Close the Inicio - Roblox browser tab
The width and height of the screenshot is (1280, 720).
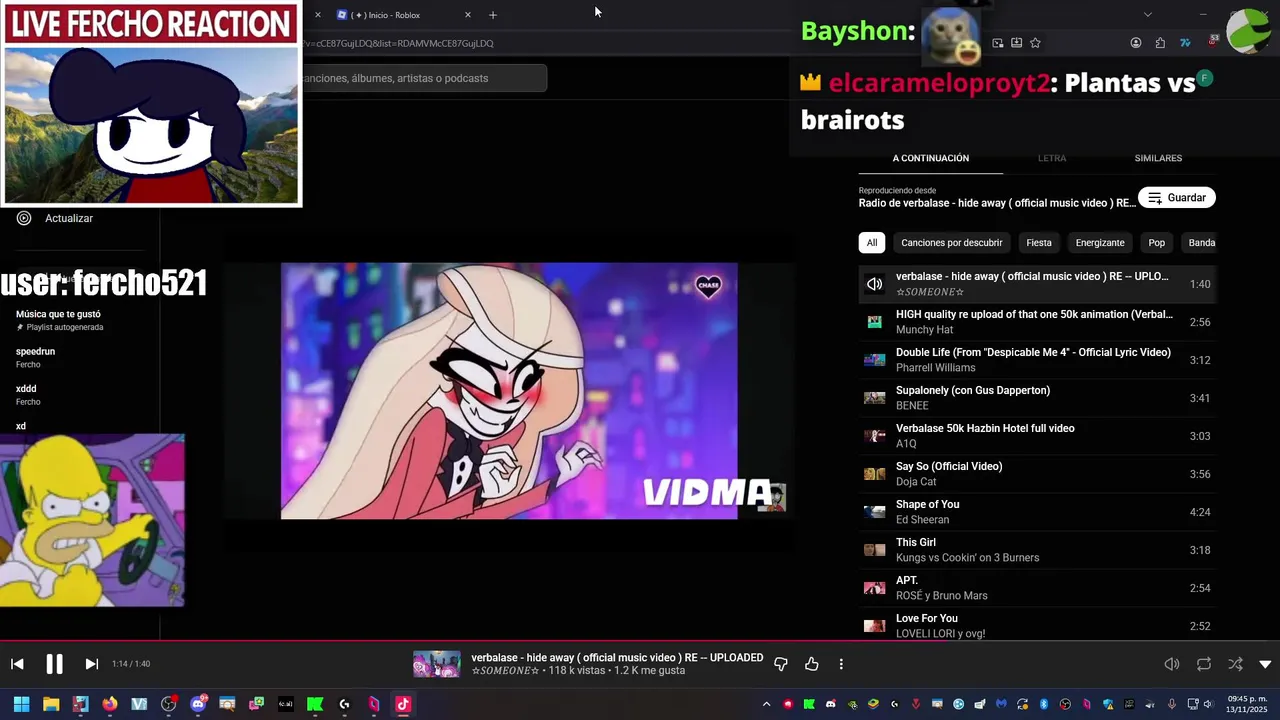pos(467,15)
